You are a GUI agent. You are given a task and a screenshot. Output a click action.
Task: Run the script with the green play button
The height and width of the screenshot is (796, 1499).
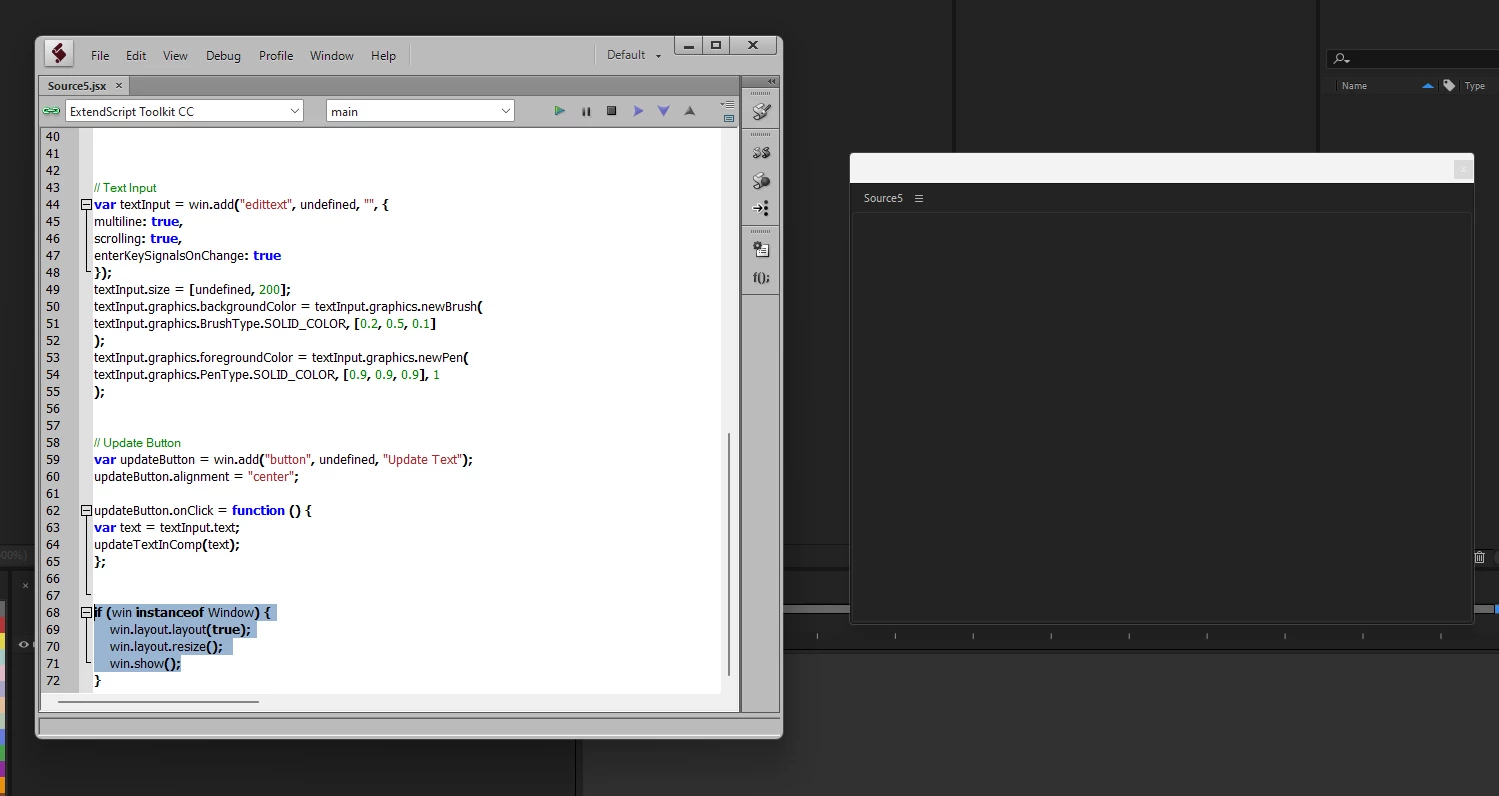pos(560,111)
